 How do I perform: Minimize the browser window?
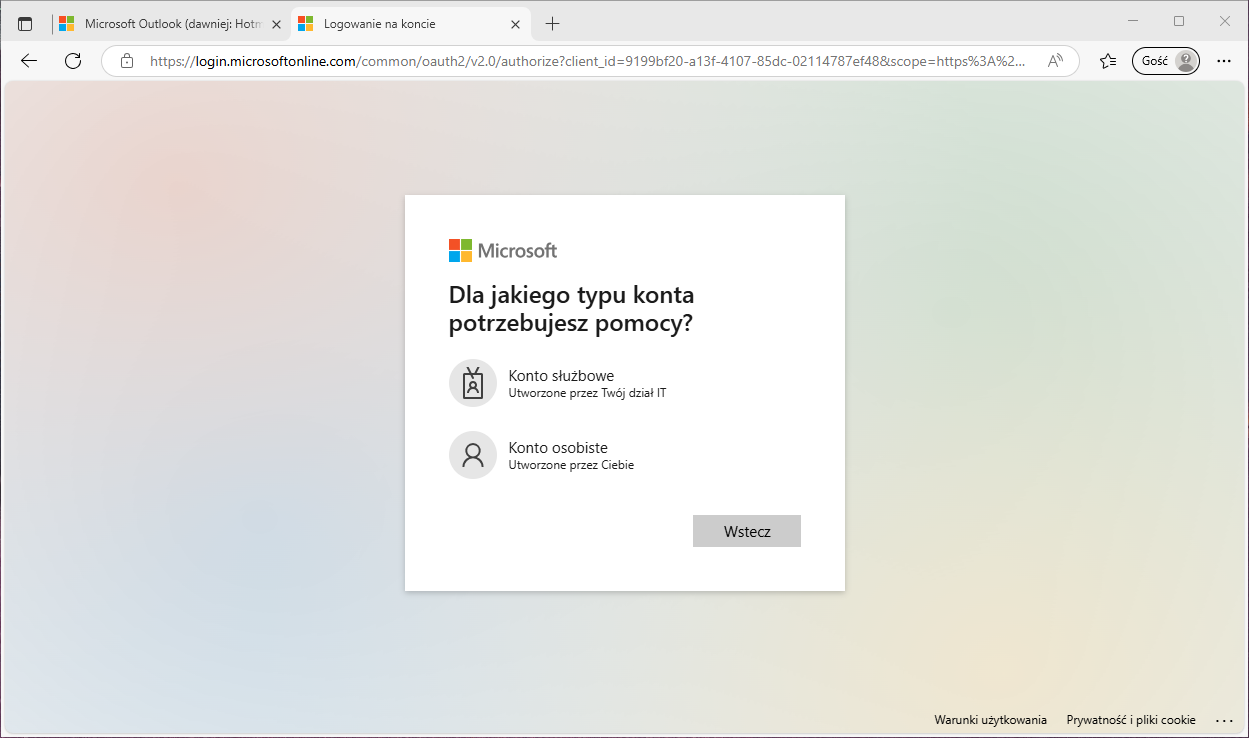click(1133, 21)
